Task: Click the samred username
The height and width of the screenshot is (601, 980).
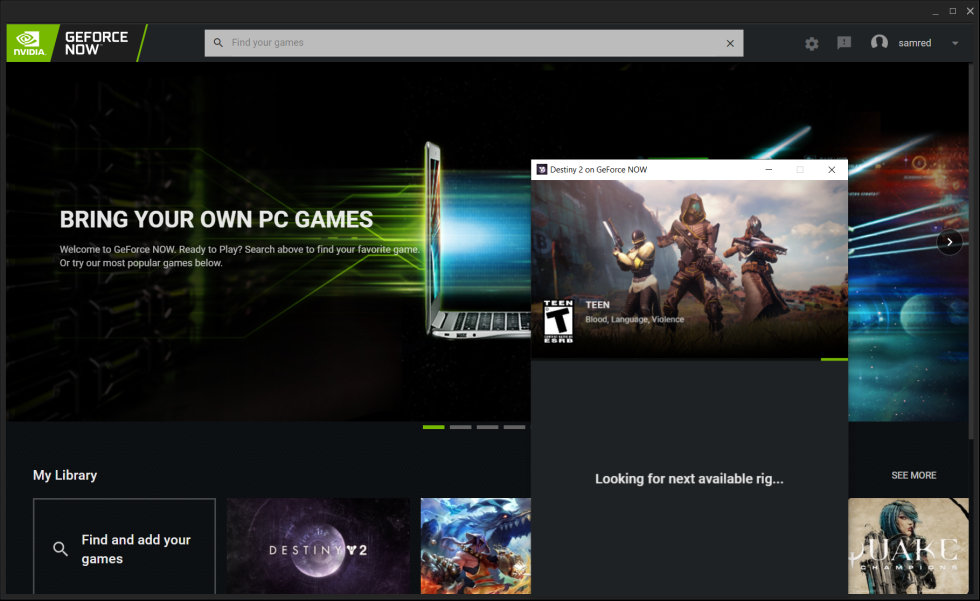Action: click(x=914, y=43)
